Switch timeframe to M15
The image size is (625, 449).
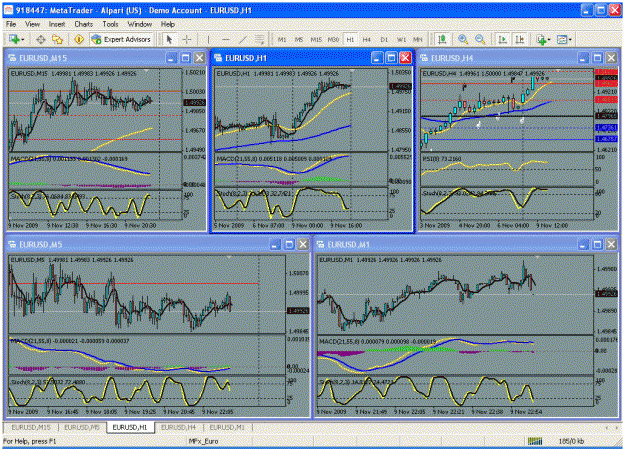tap(316, 39)
